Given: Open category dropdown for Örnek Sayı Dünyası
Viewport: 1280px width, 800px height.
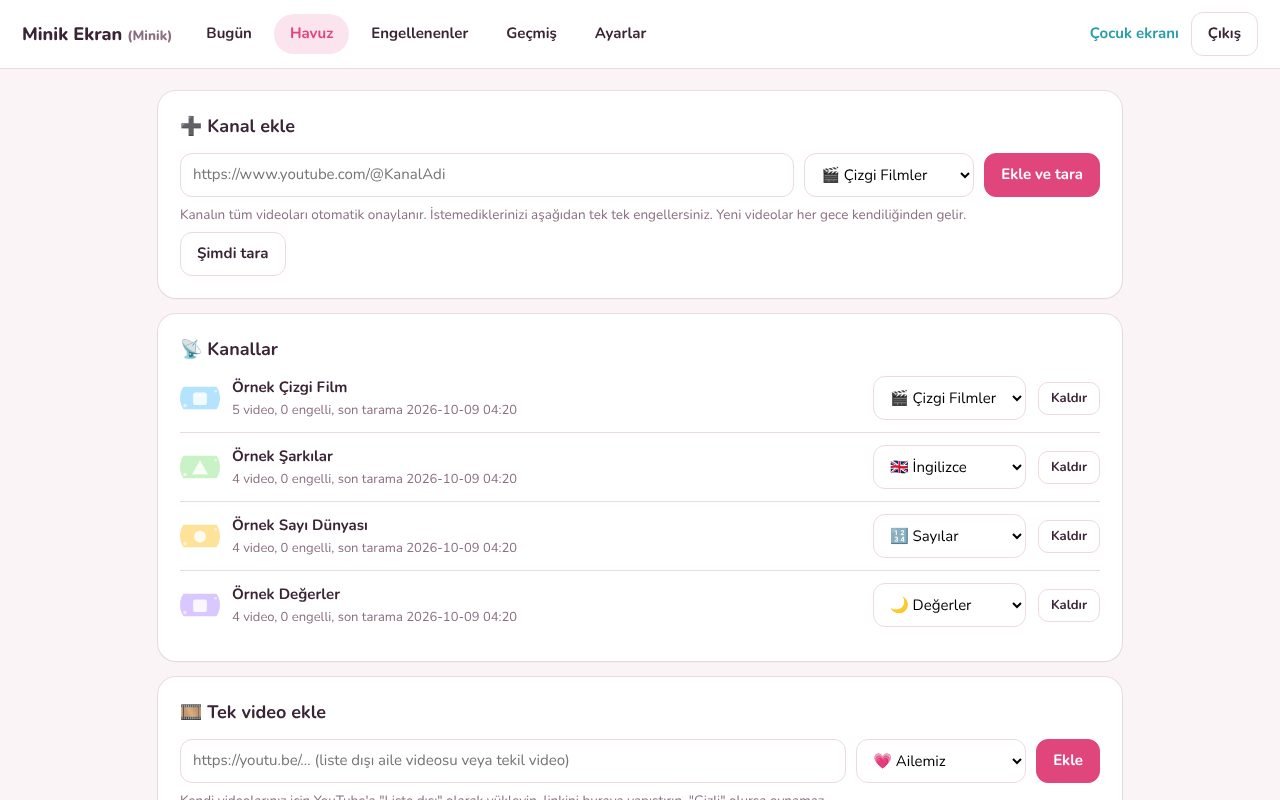Looking at the screenshot, I should [949, 536].
